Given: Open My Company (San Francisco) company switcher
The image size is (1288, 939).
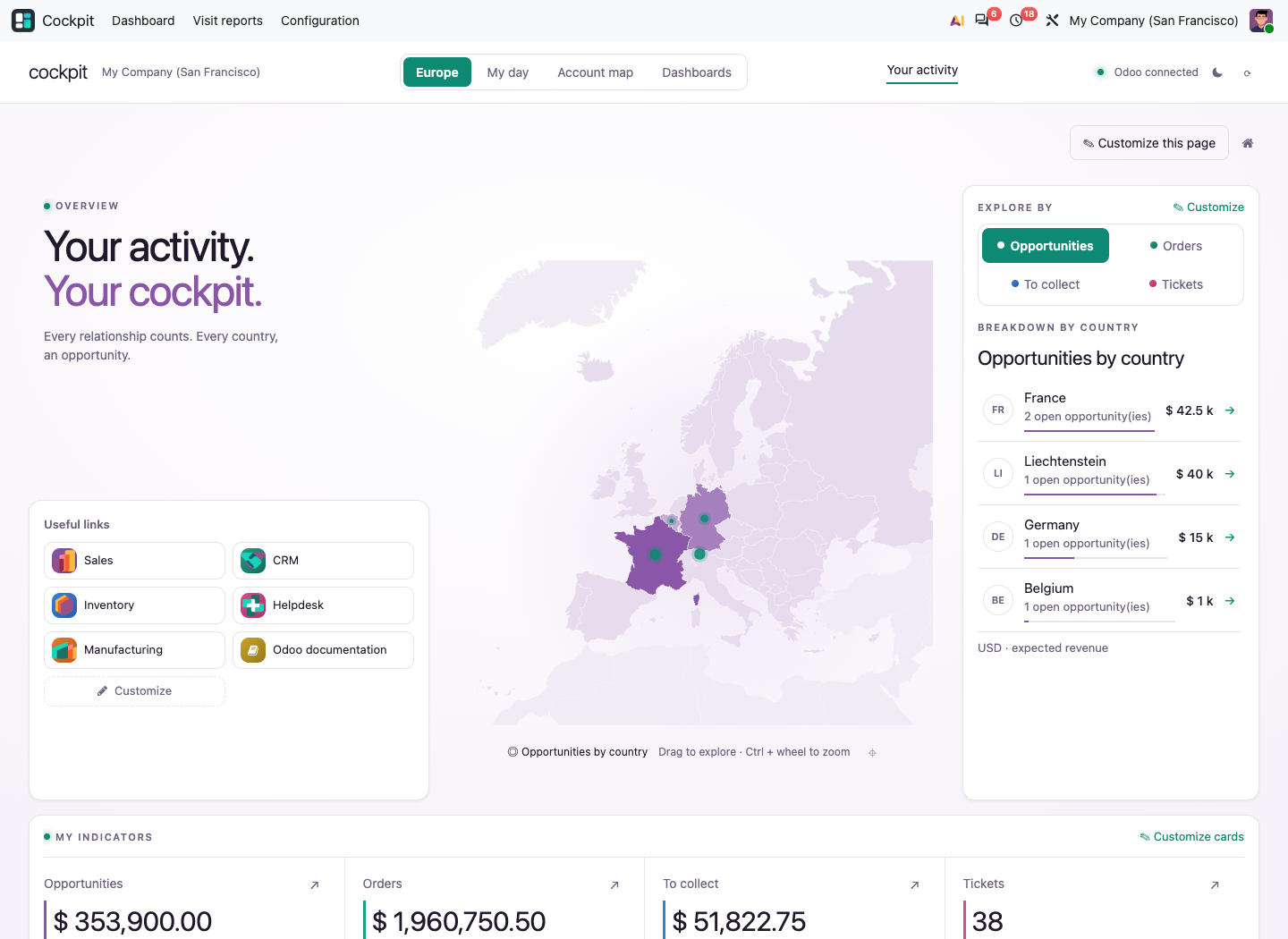Looking at the screenshot, I should (x=1154, y=21).
